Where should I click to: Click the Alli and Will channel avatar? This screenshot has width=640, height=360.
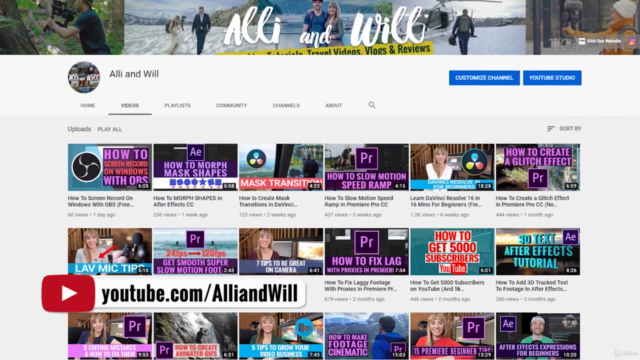(x=84, y=77)
